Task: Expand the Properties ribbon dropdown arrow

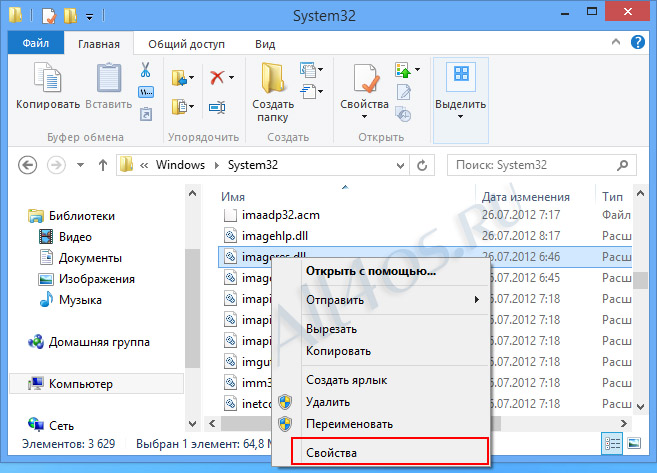Action: tap(364, 116)
